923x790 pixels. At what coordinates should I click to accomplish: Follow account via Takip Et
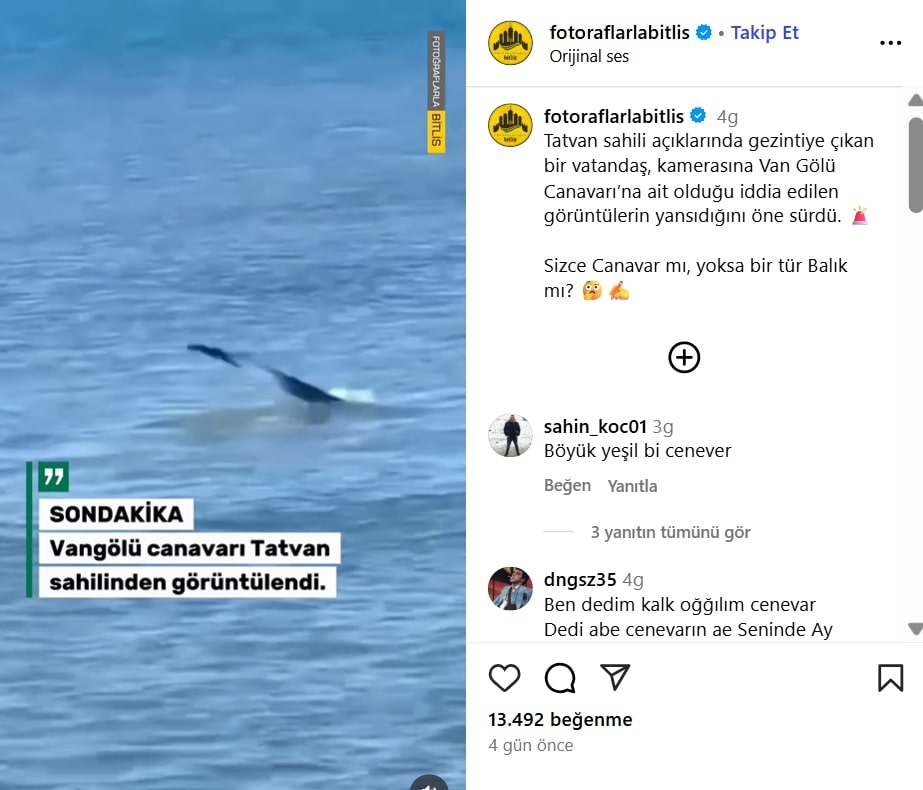765,32
